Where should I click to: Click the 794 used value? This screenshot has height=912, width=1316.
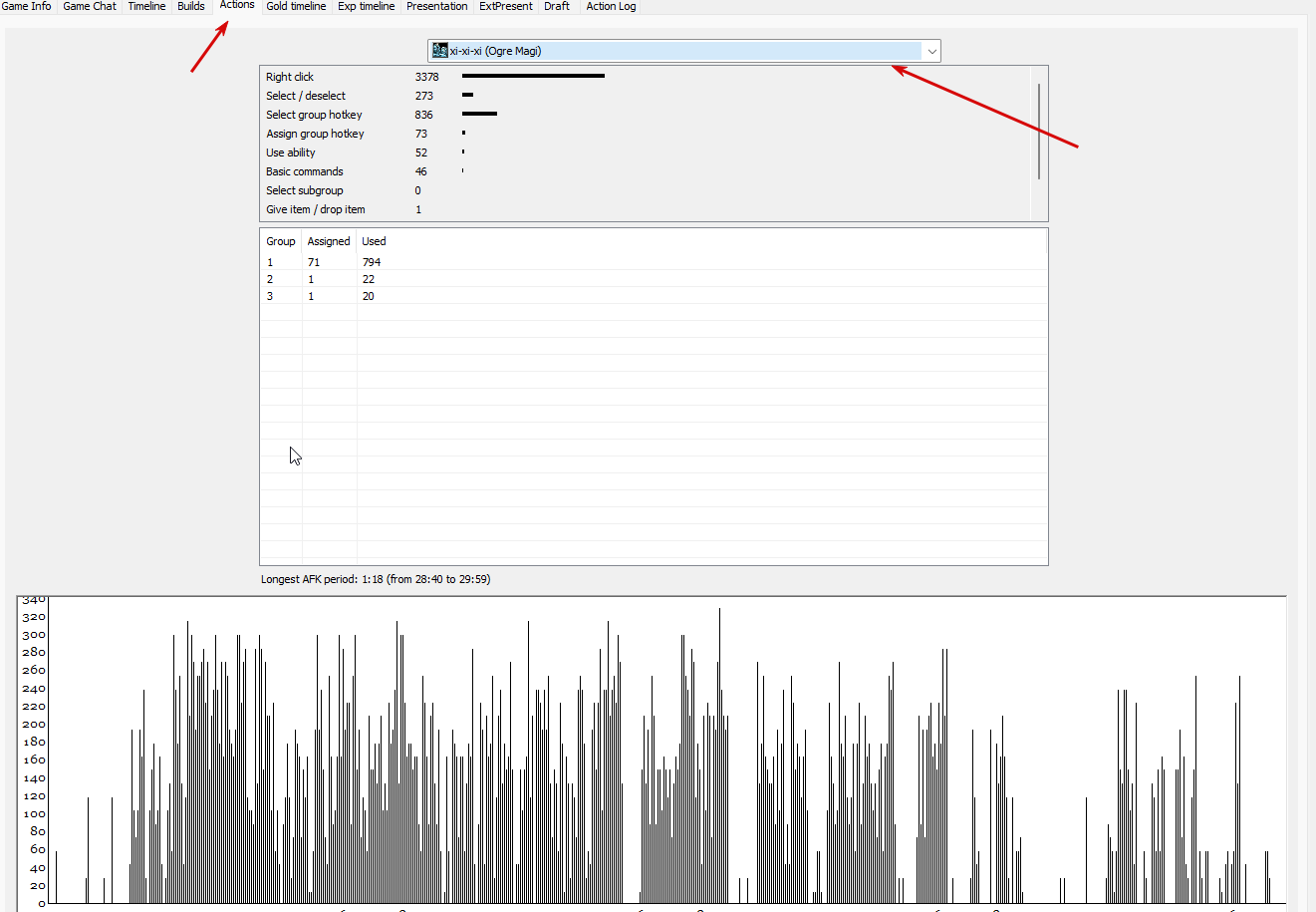coord(372,262)
